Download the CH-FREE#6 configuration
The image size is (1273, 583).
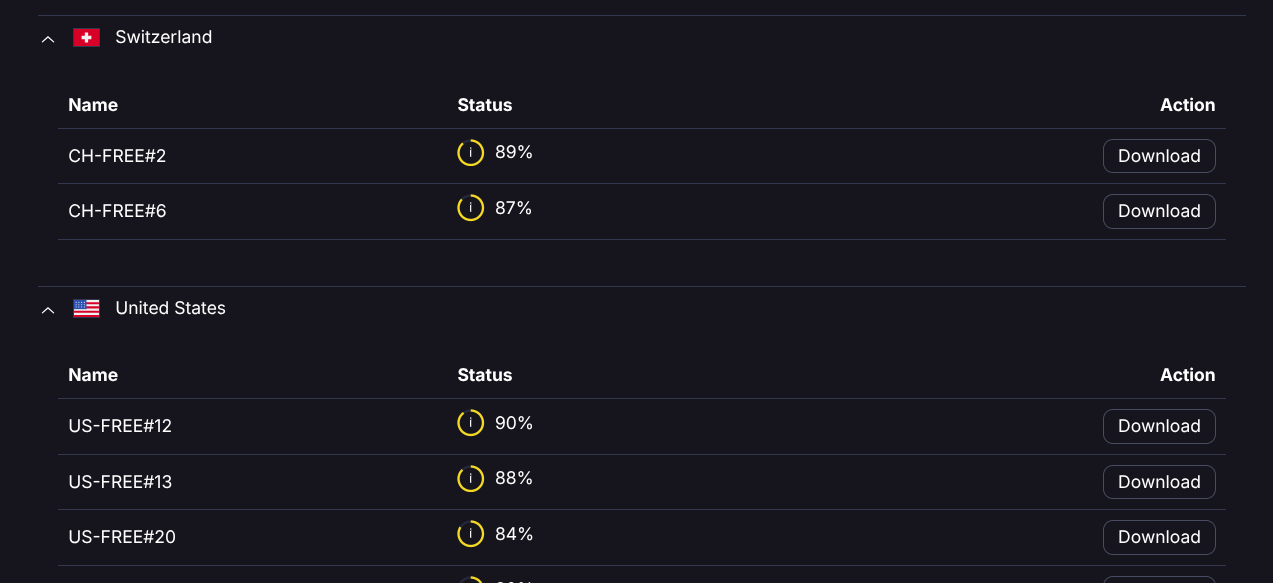point(1158,211)
